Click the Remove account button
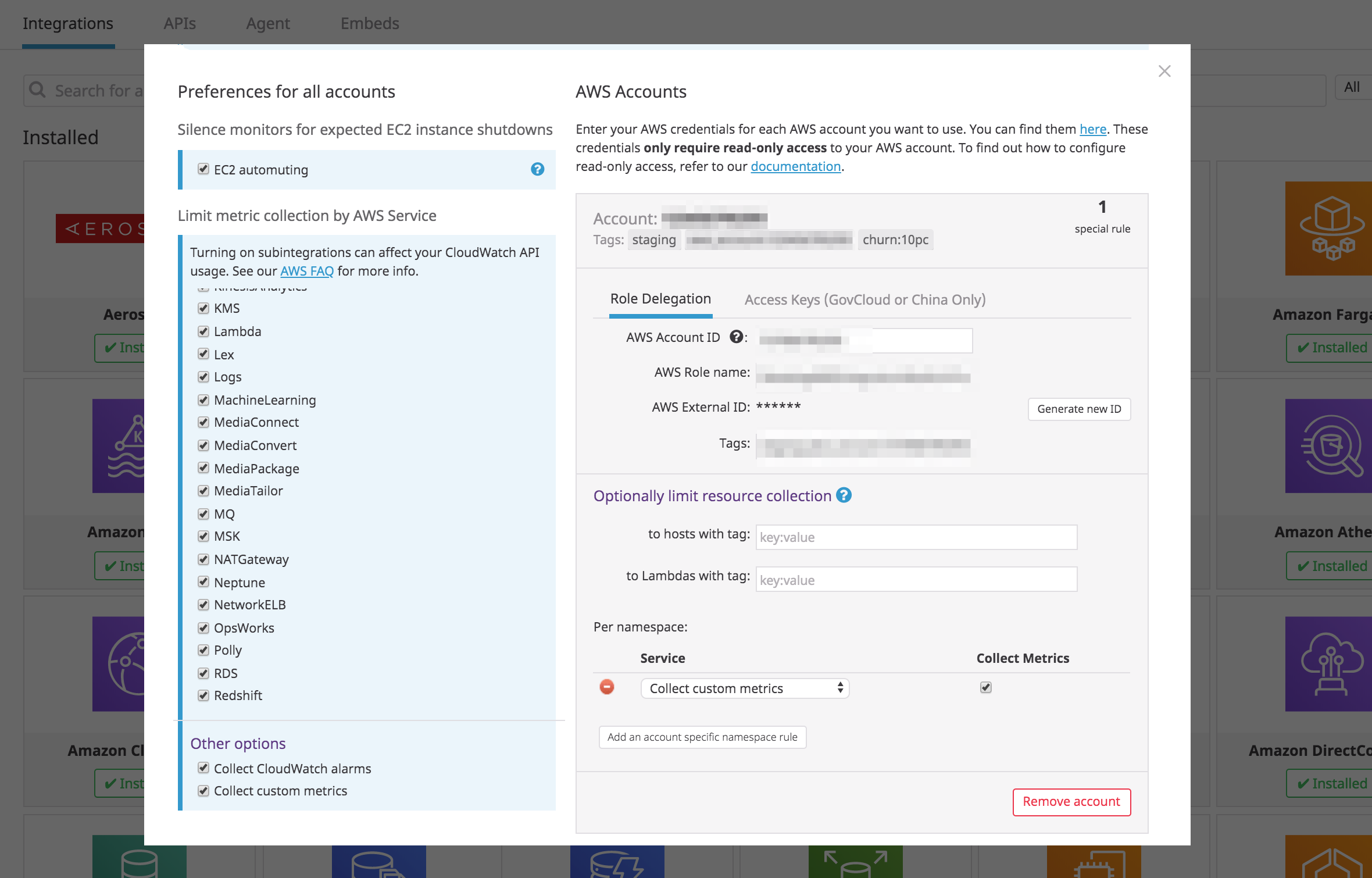1372x878 pixels. [x=1071, y=801]
